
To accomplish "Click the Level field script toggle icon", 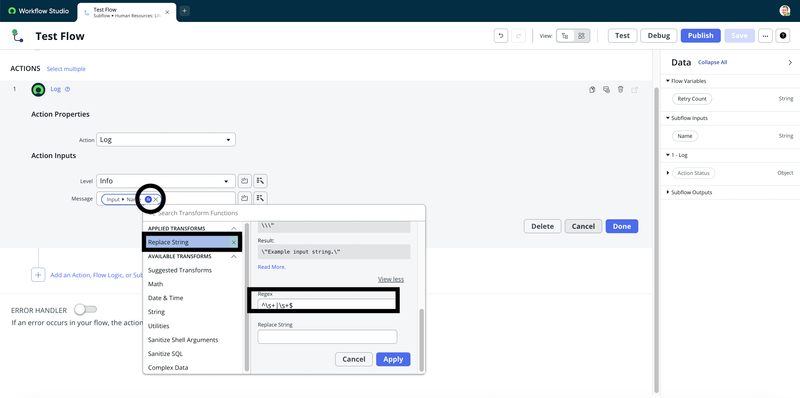I will click(x=261, y=181).
